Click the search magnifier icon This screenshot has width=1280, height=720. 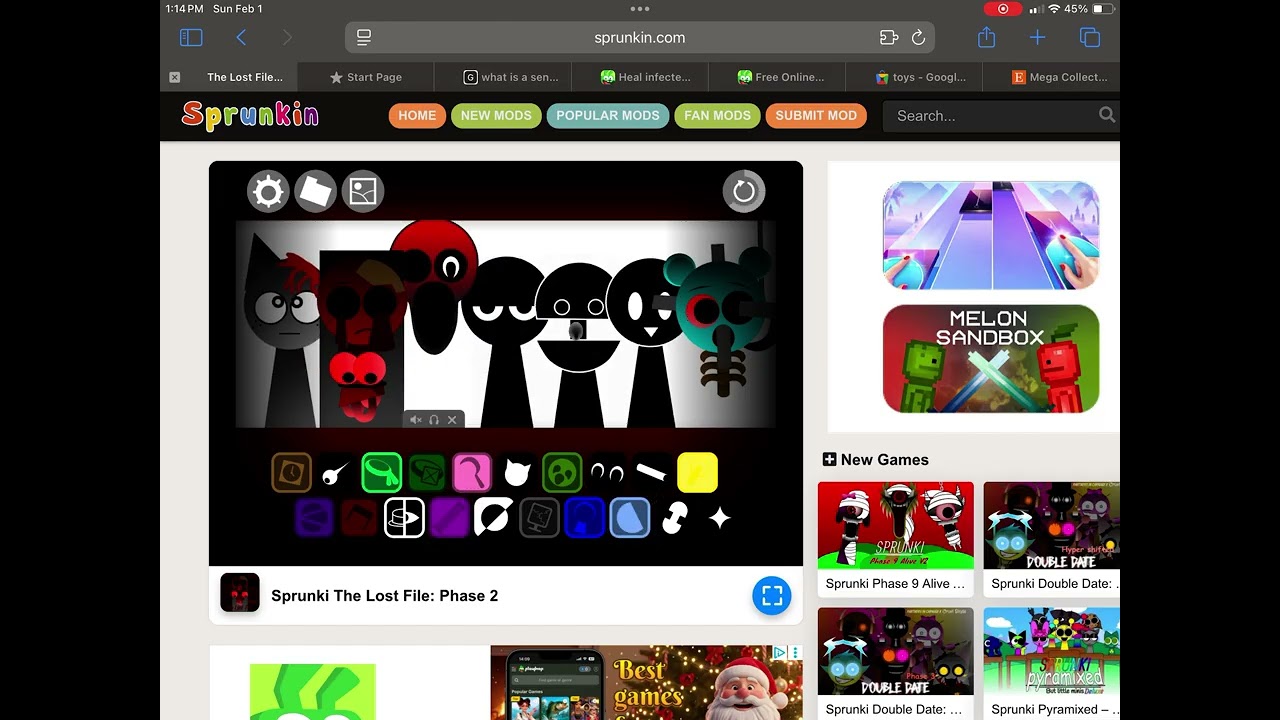pyautogui.click(x=1107, y=115)
